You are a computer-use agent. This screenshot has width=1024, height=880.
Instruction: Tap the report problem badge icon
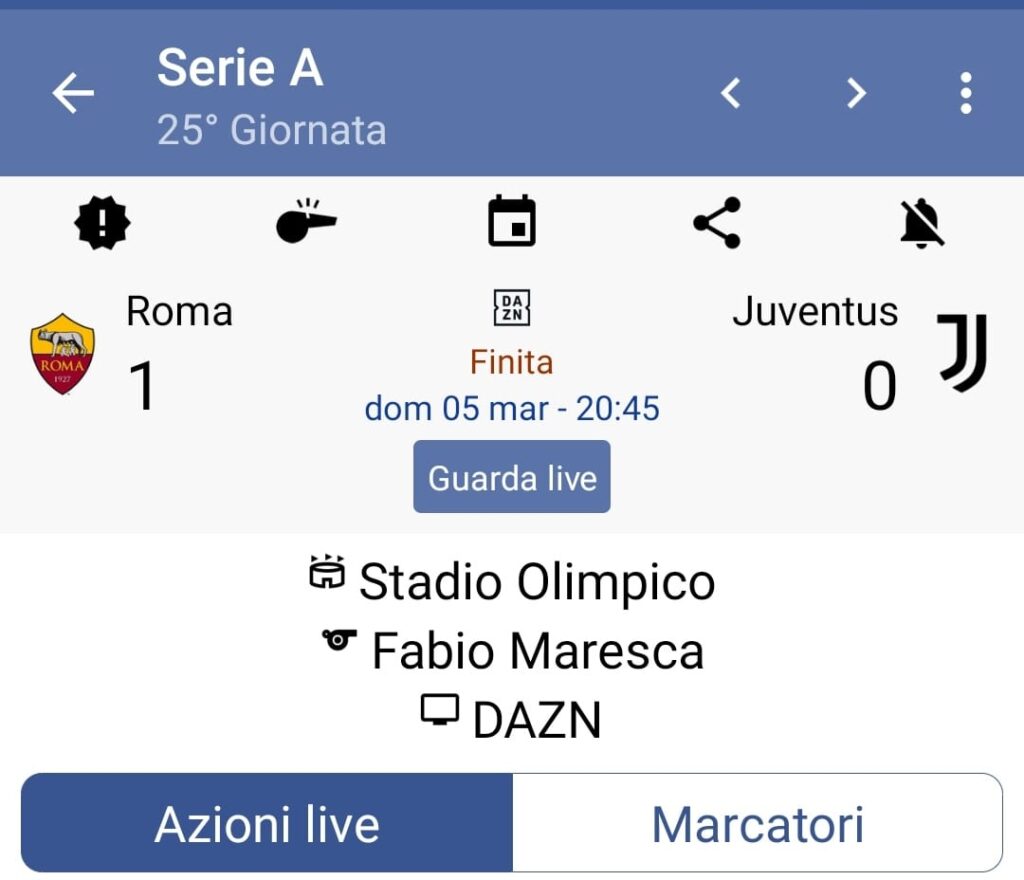[102, 222]
